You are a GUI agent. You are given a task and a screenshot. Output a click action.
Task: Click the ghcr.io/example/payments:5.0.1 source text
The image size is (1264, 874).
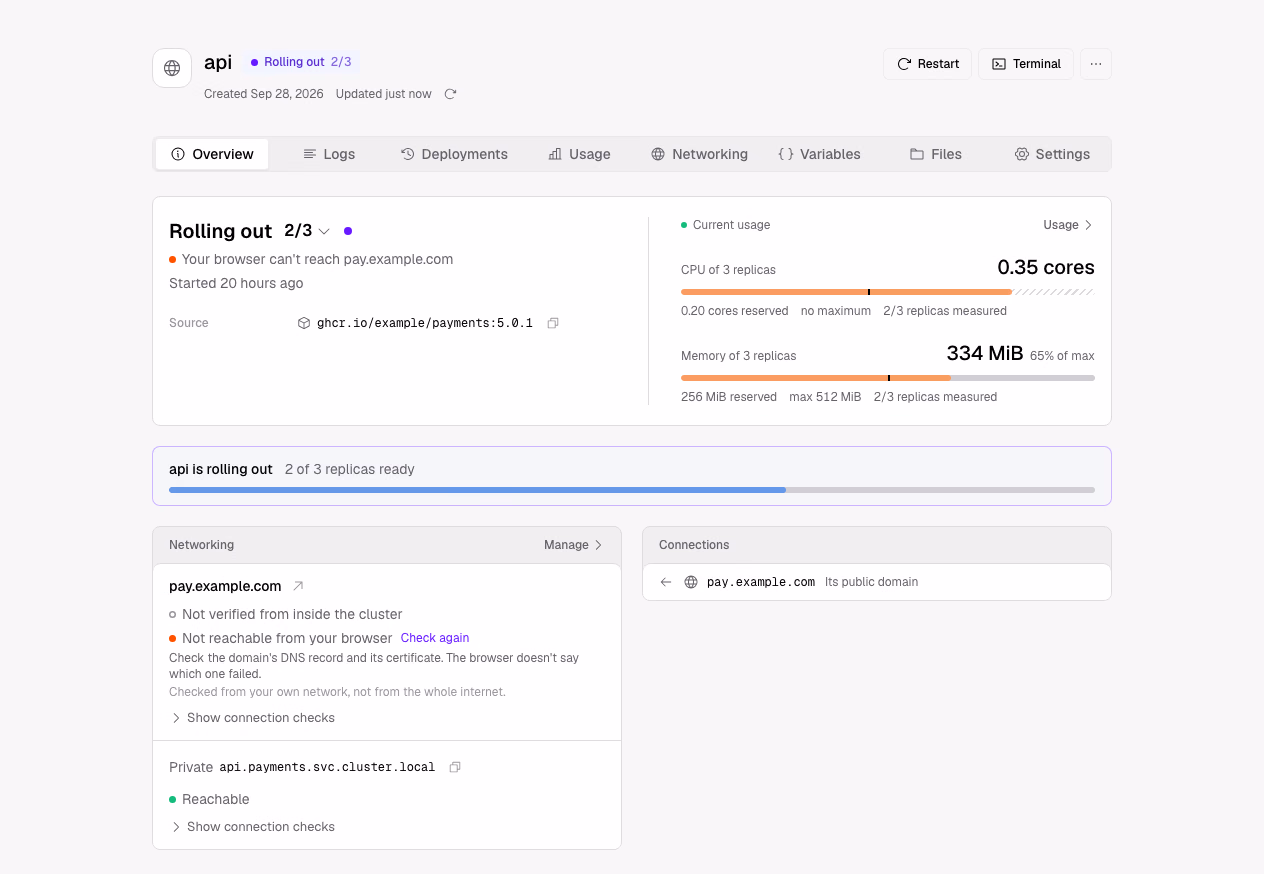[x=425, y=323]
